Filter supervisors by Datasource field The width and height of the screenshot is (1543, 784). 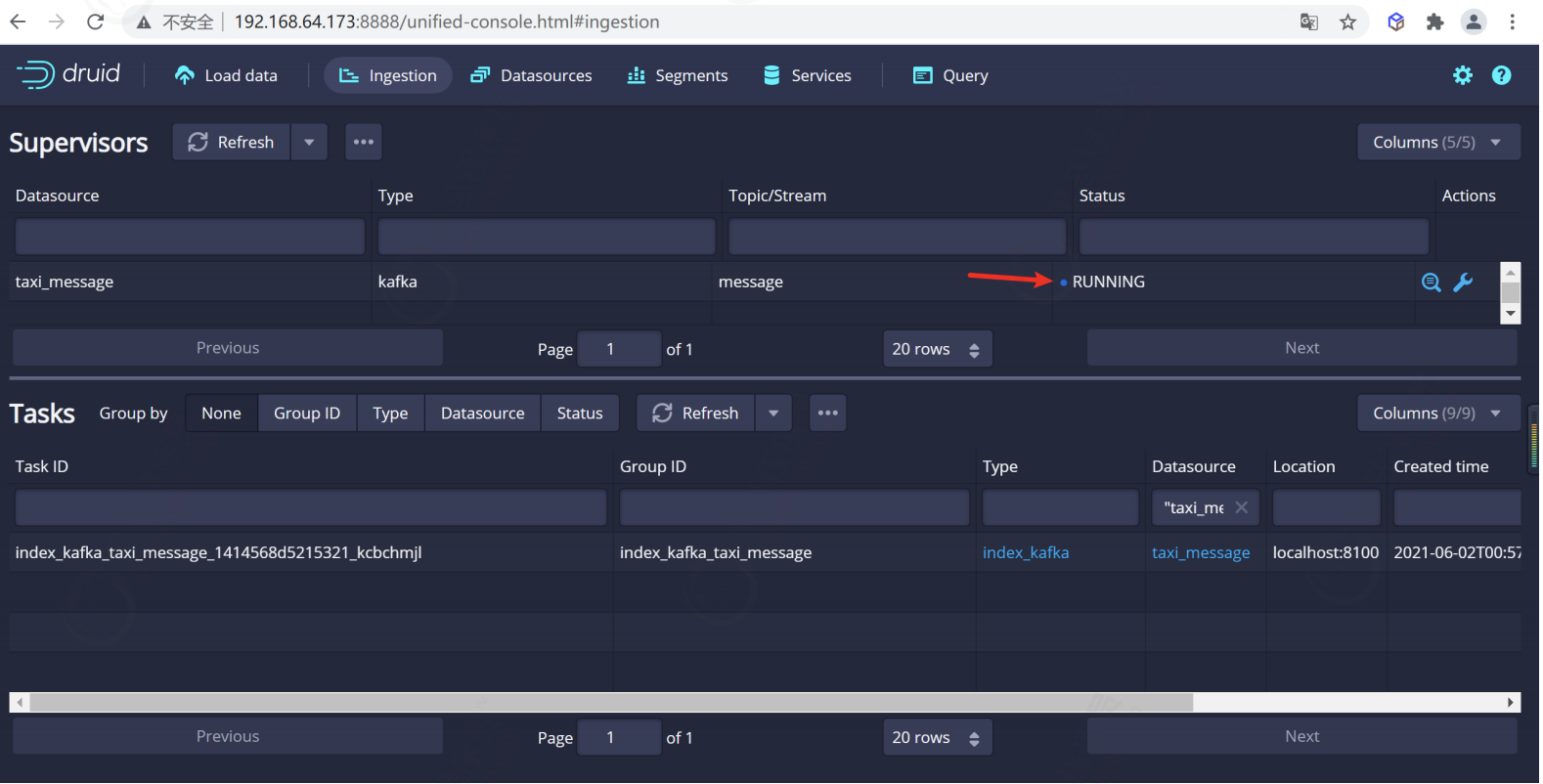point(190,237)
